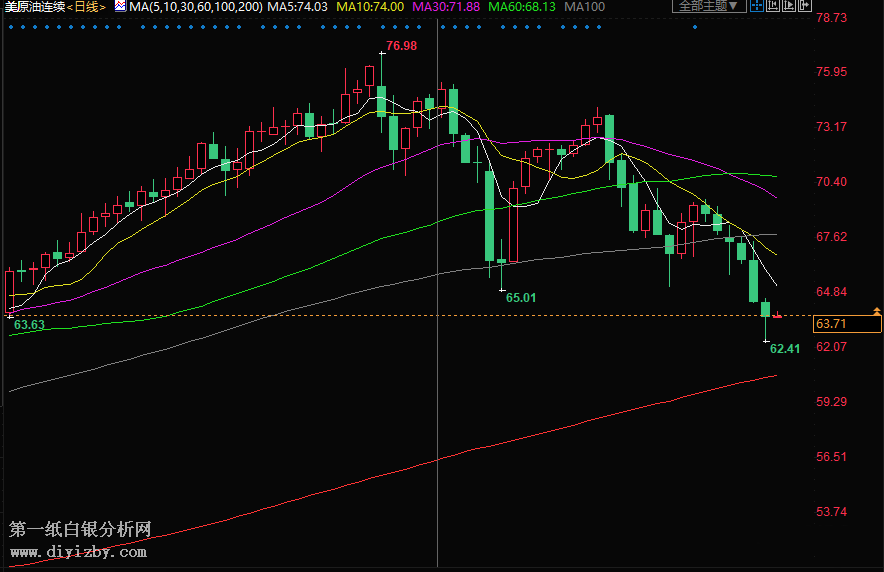Click the gray MA100 label
This screenshot has width=884, height=572.
pos(584,6)
